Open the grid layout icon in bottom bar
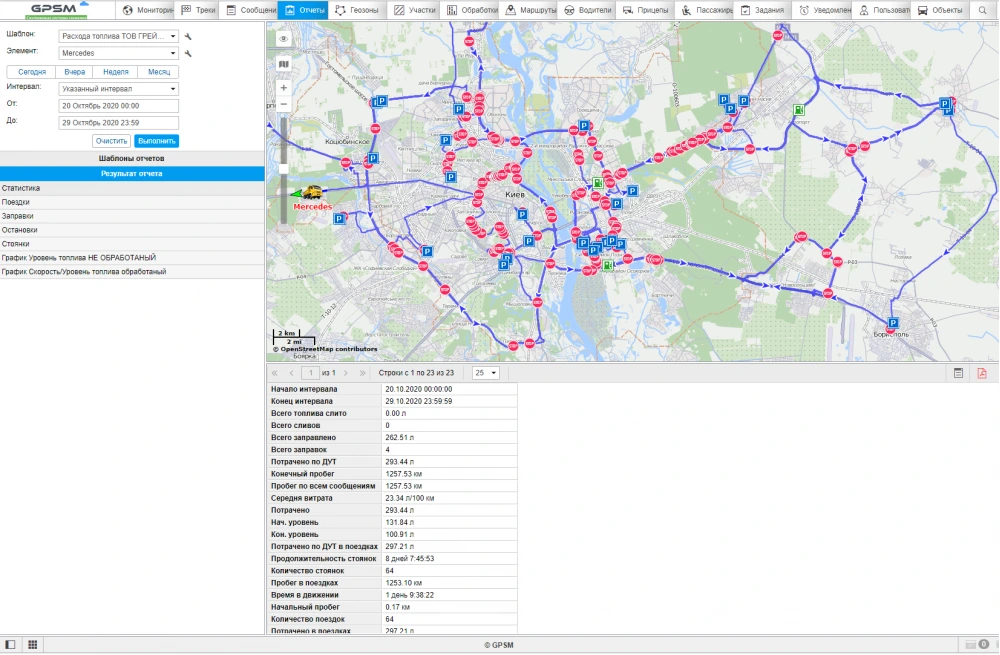 point(32,645)
